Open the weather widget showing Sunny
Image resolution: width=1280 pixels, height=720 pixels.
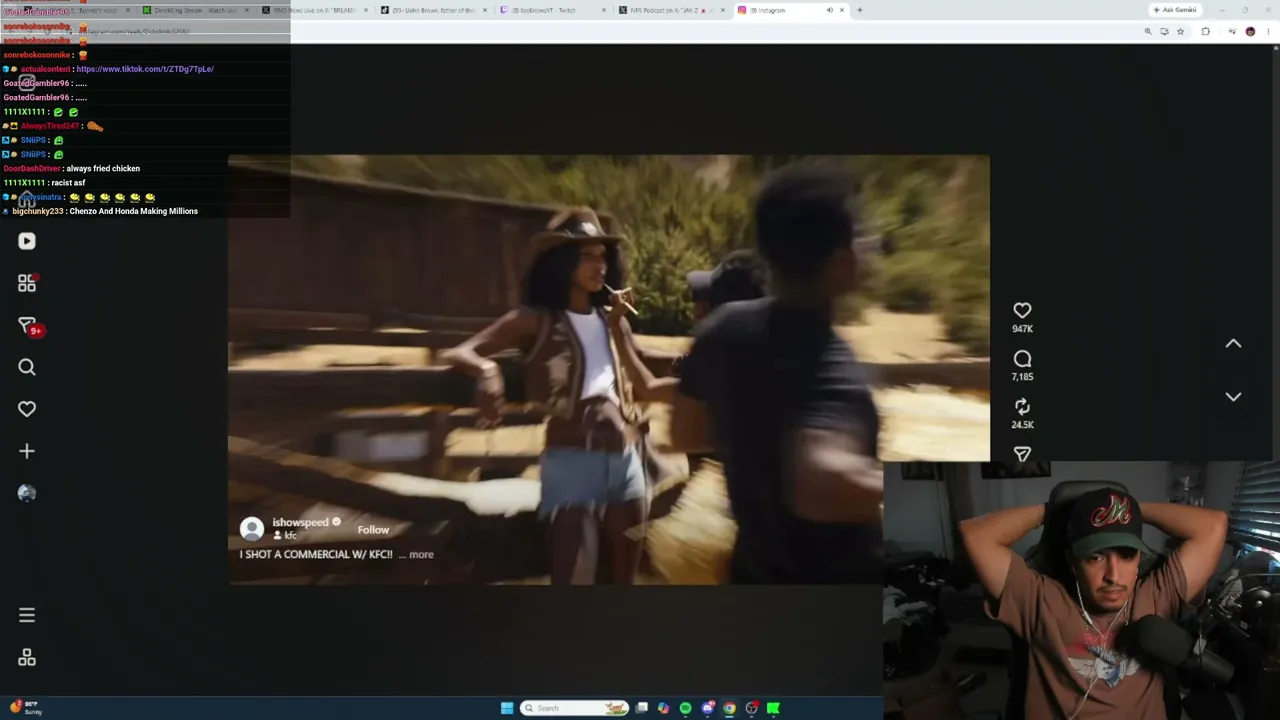point(26,708)
